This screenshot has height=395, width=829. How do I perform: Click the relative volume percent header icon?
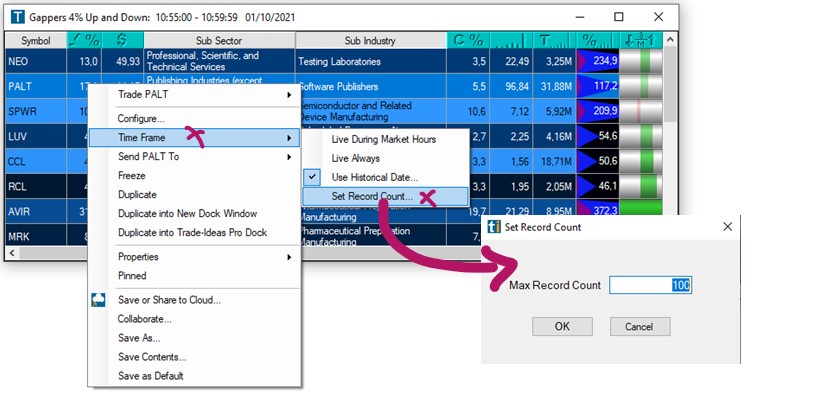point(597,40)
